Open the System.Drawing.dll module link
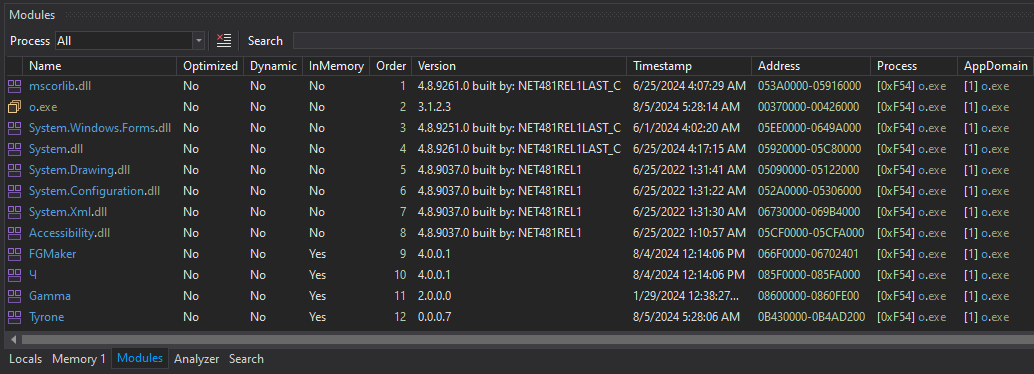The image size is (1034, 374). [x=79, y=170]
